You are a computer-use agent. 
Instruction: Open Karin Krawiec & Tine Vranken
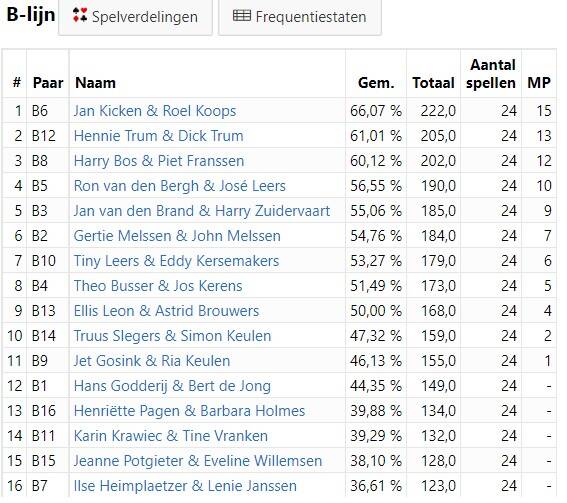click(171, 436)
